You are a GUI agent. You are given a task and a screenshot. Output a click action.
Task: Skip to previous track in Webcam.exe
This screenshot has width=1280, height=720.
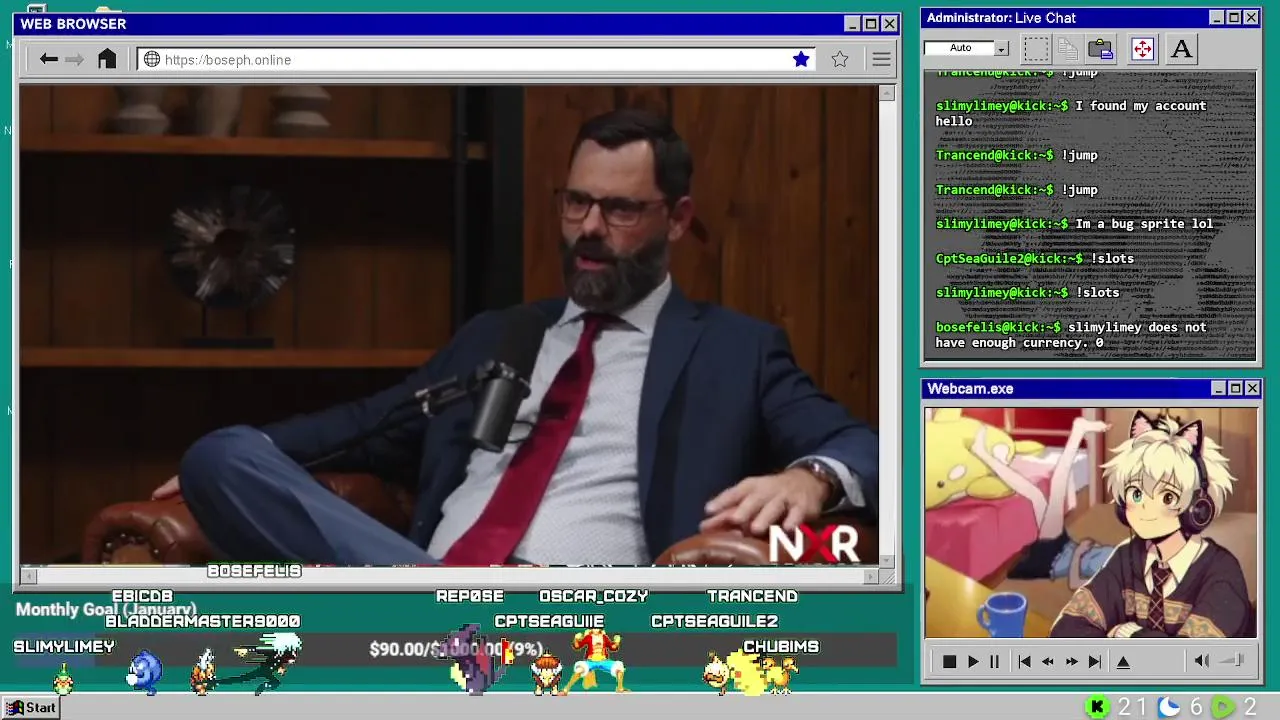click(1024, 662)
